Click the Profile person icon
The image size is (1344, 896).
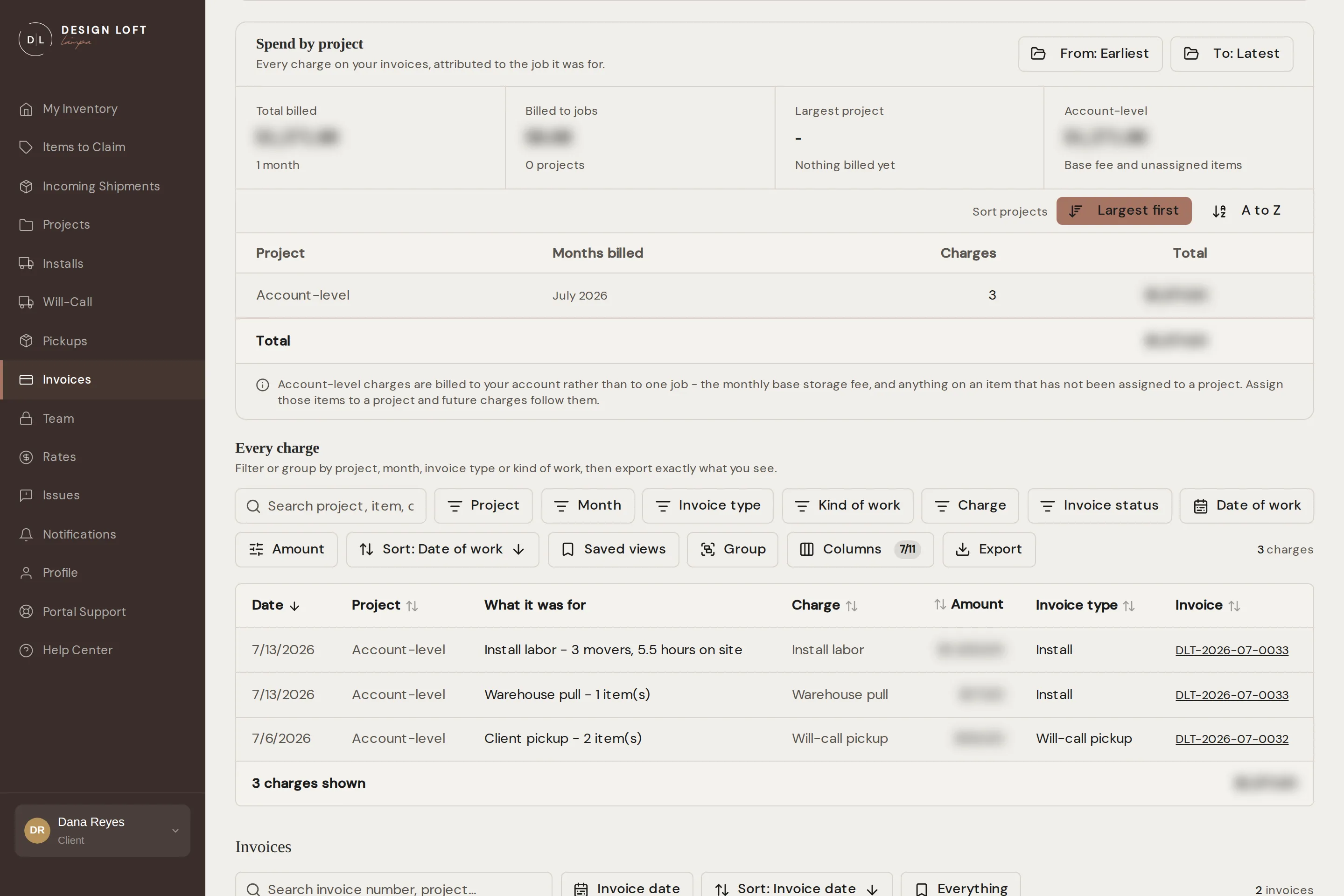(x=26, y=573)
